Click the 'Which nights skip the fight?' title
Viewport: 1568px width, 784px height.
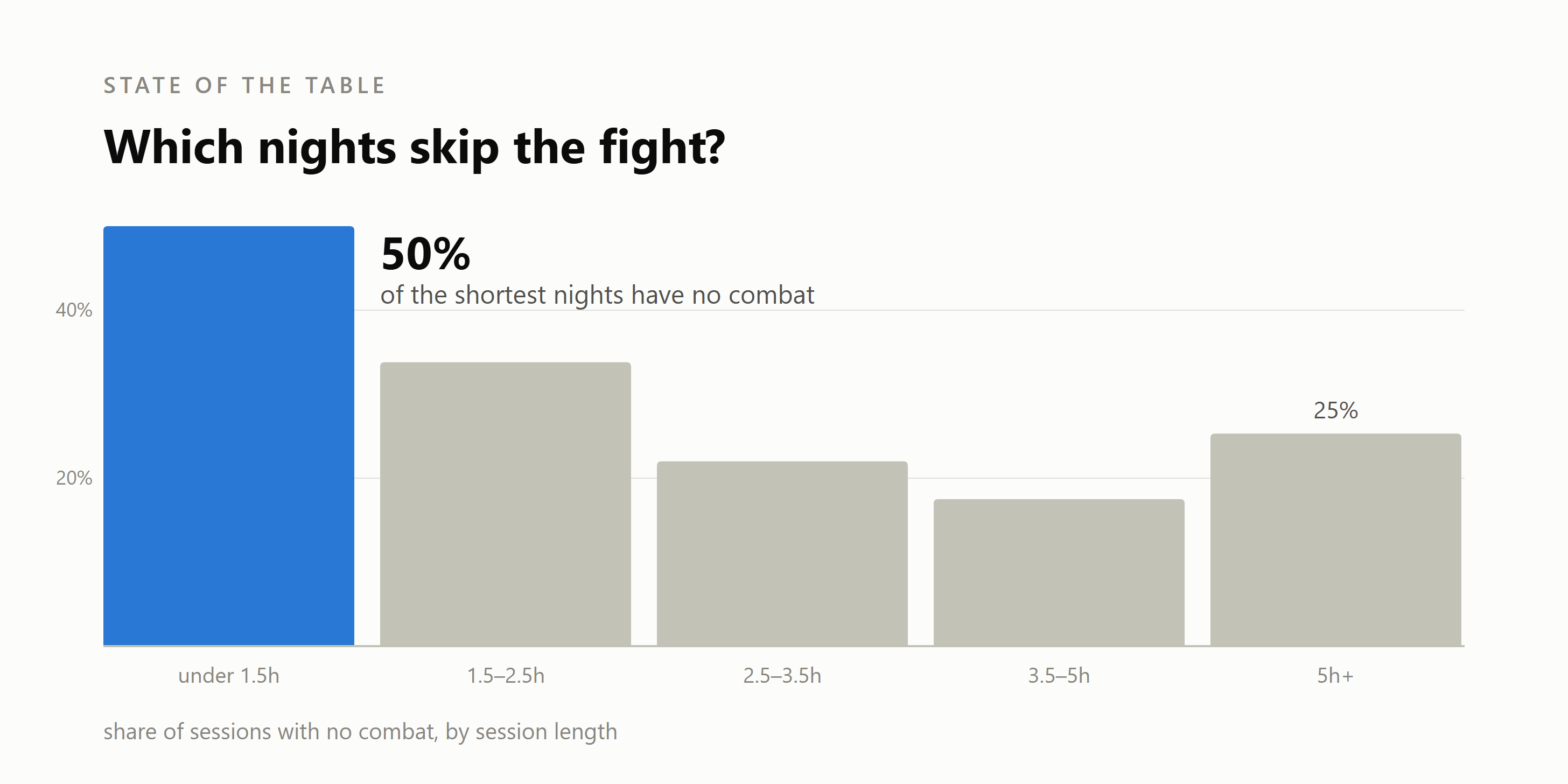click(415, 148)
